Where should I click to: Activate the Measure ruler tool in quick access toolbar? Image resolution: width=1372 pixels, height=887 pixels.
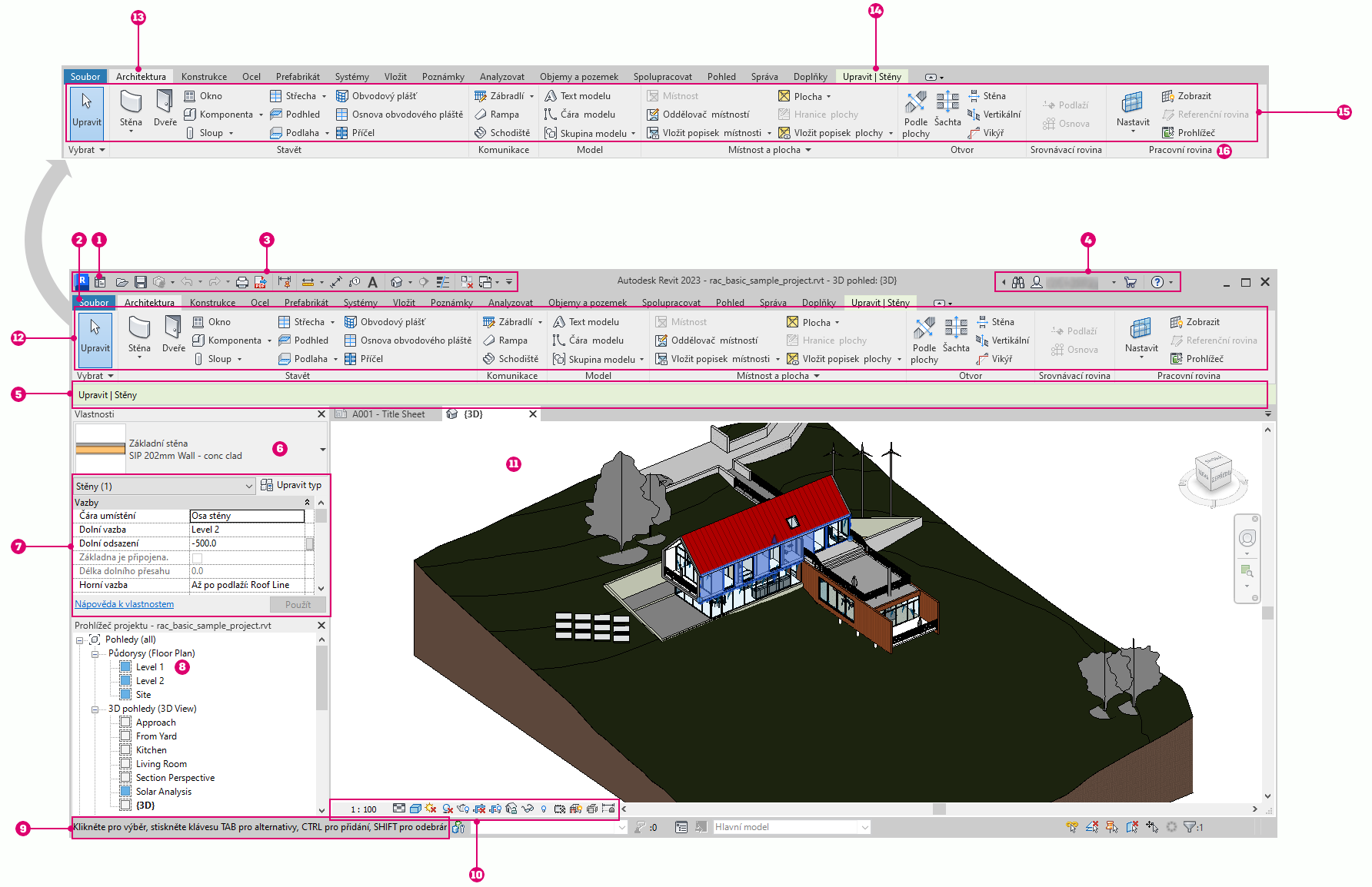point(308,282)
